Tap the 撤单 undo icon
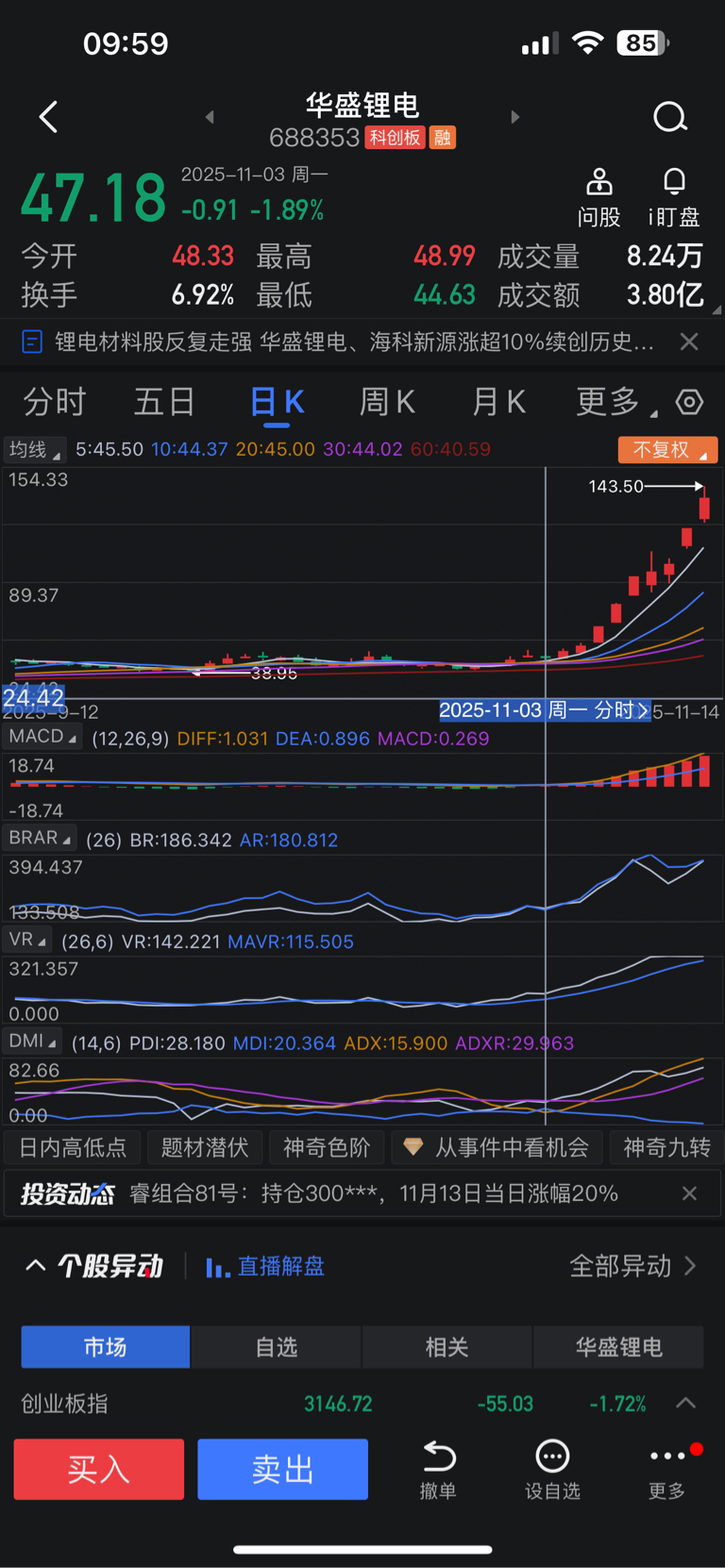725x1568 pixels. tap(439, 1458)
